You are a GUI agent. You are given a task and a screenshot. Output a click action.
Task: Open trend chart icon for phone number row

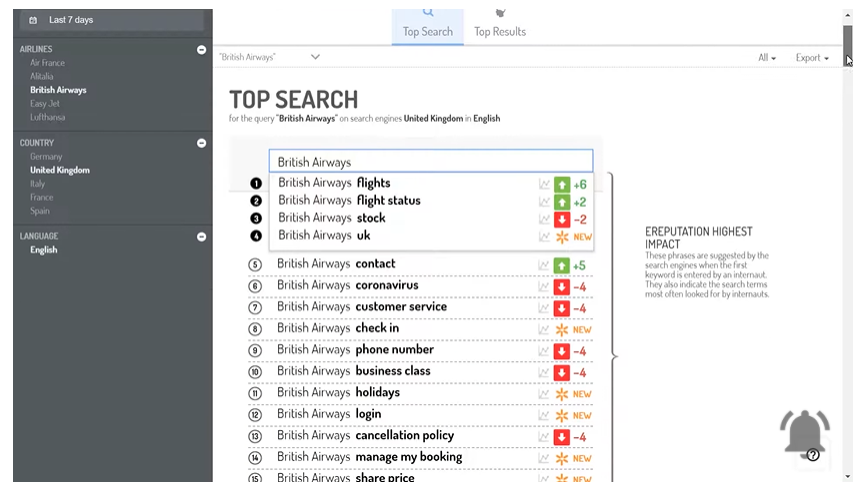coord(544,351)
